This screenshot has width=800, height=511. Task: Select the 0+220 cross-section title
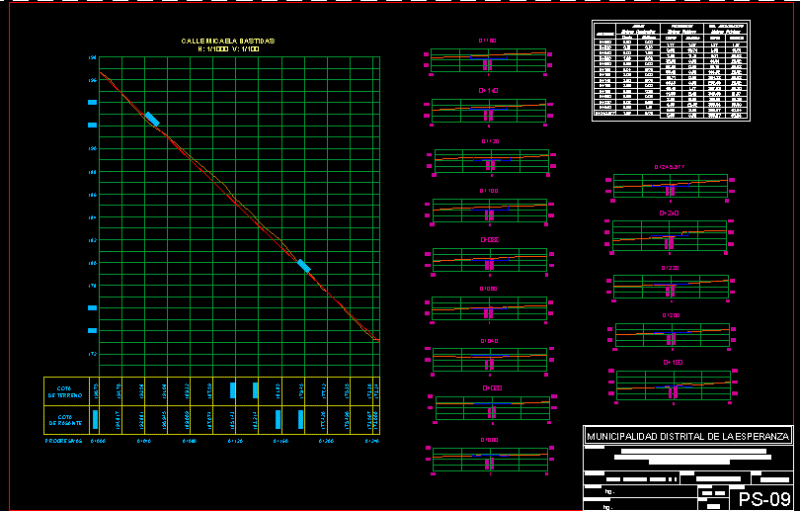point(670,268)
